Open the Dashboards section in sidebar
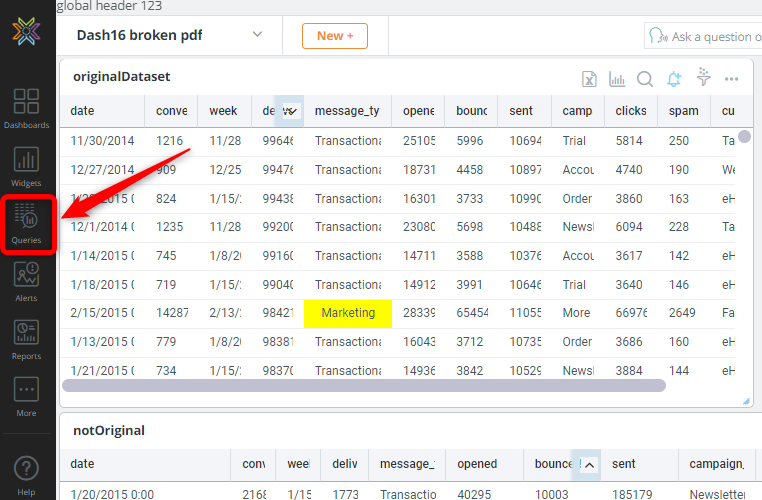Viewport: 762px width, 500px height. (x=26, y=109)
